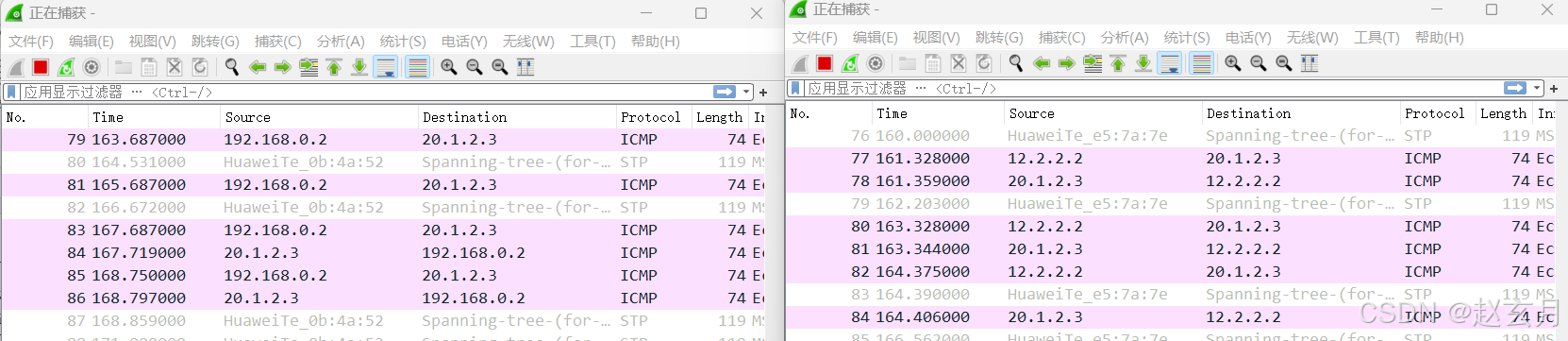Viewport: 1568px width, 341px height.
Task: Restart capture in the right window
Action: pyautogui.click(x=850, y=63)
